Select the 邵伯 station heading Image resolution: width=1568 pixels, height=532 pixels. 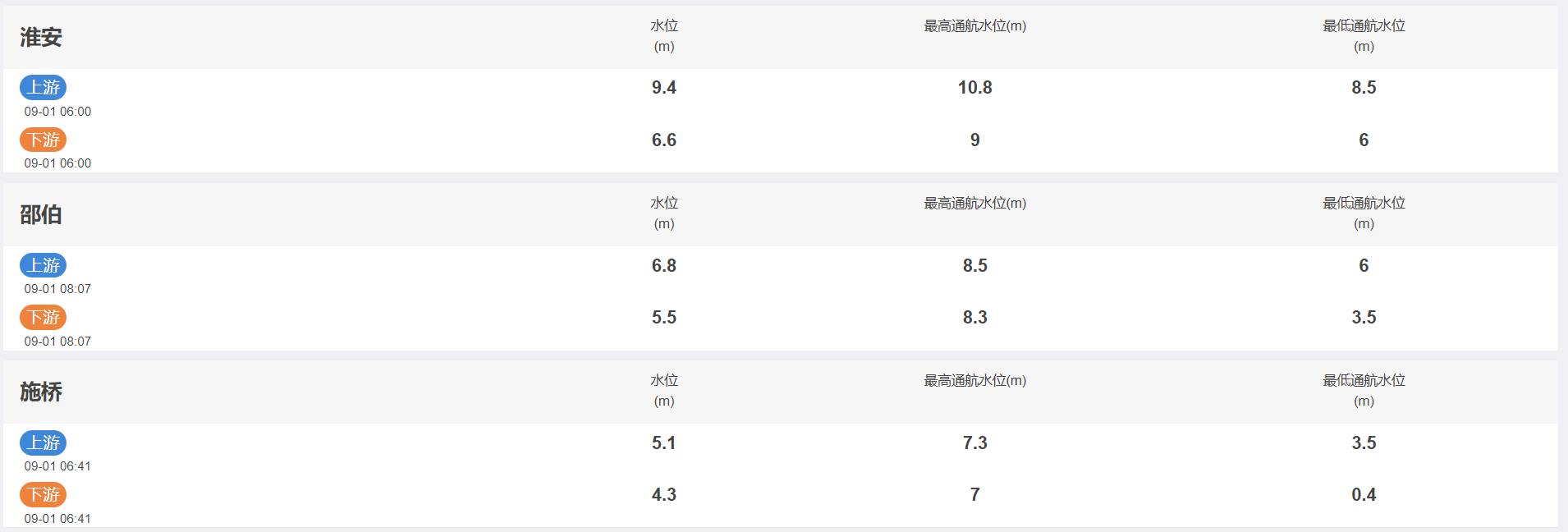coord(41,214)
